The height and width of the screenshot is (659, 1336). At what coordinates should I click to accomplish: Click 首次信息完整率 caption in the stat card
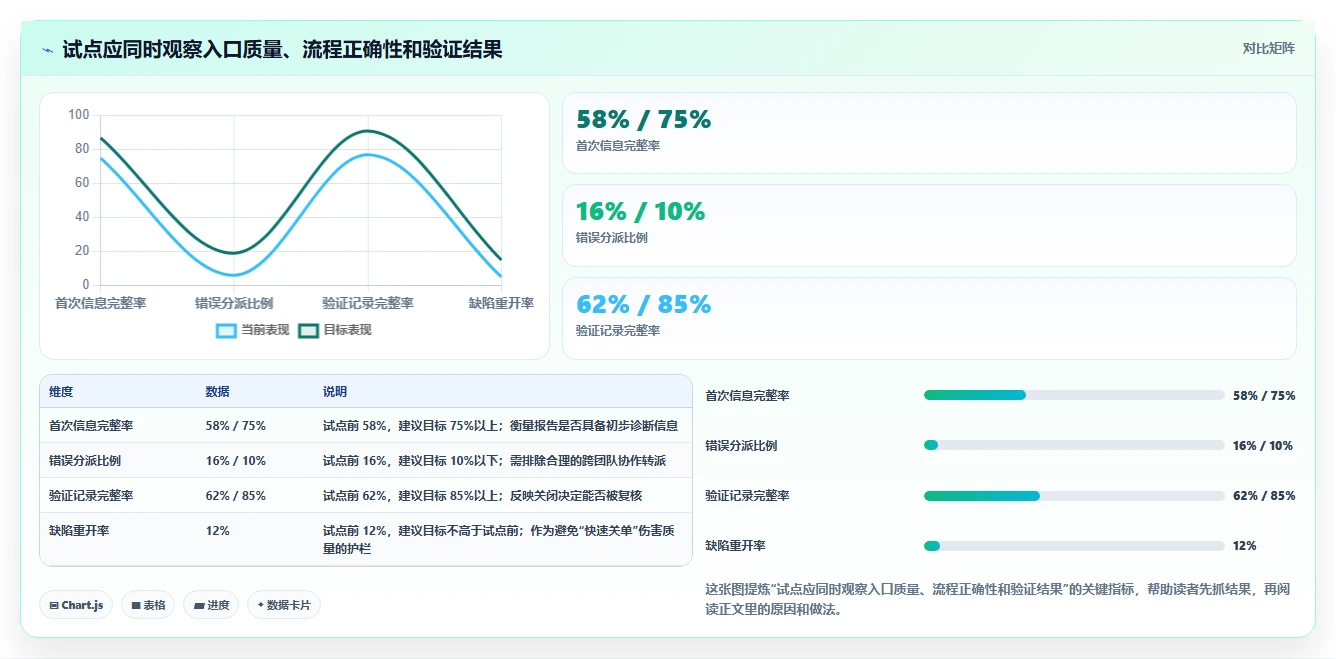618,146
